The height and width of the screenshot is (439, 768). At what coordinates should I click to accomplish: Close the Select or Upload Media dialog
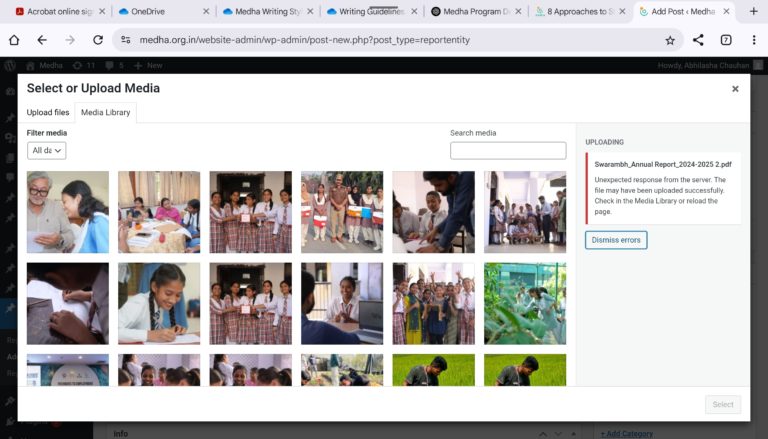click(735, 89)
